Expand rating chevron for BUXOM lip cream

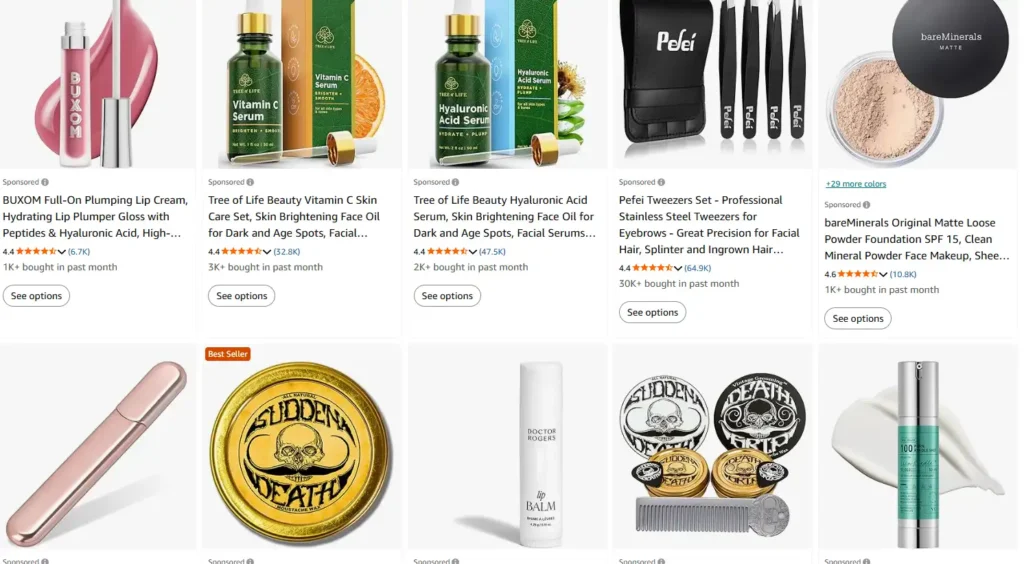pos(61,252)
